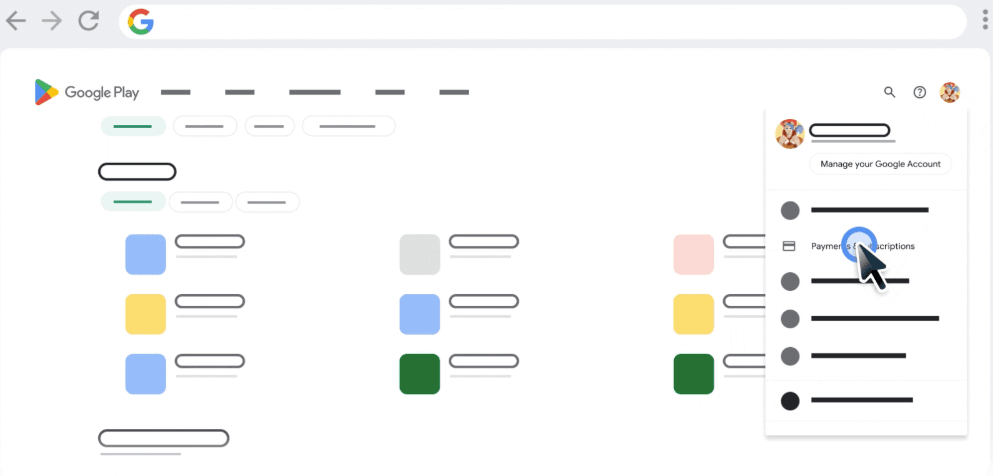Click the browser back arrow
Viewport: 993px width, 476px height.
point(16,21)
